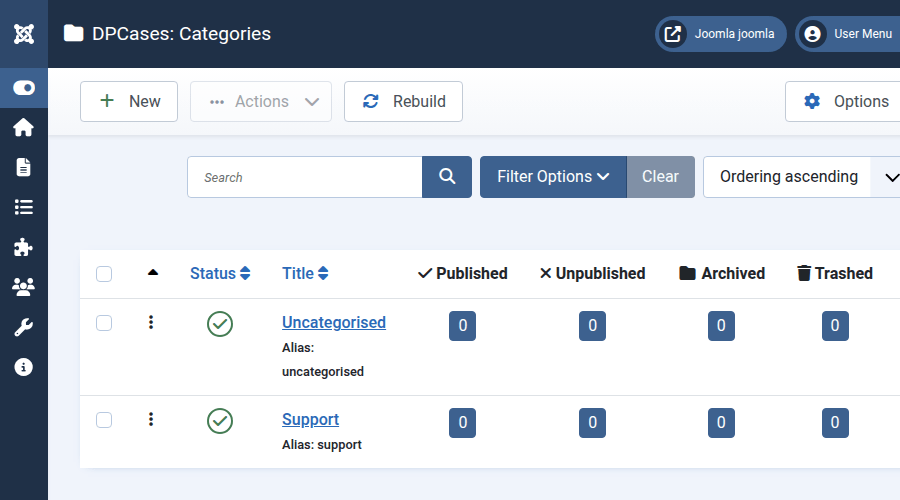Viewport: 900px width, 500px height.
Task: Open the Content file icon in sidebar
Action: click(24, 167)
